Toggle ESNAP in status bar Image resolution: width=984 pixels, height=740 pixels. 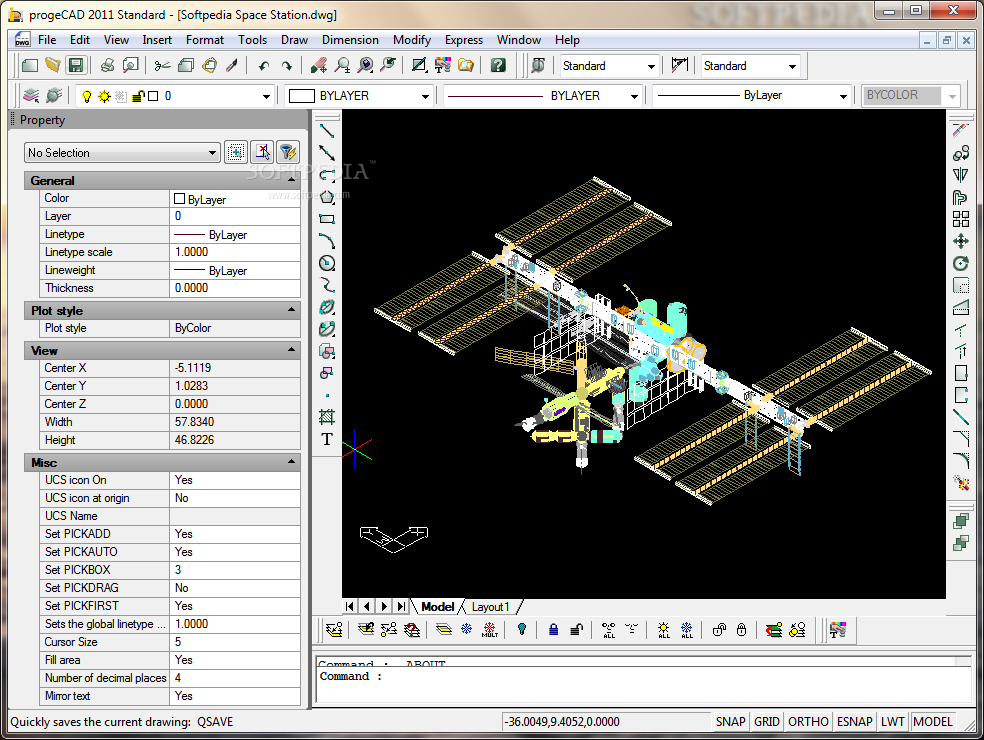(x=854, y=722)
